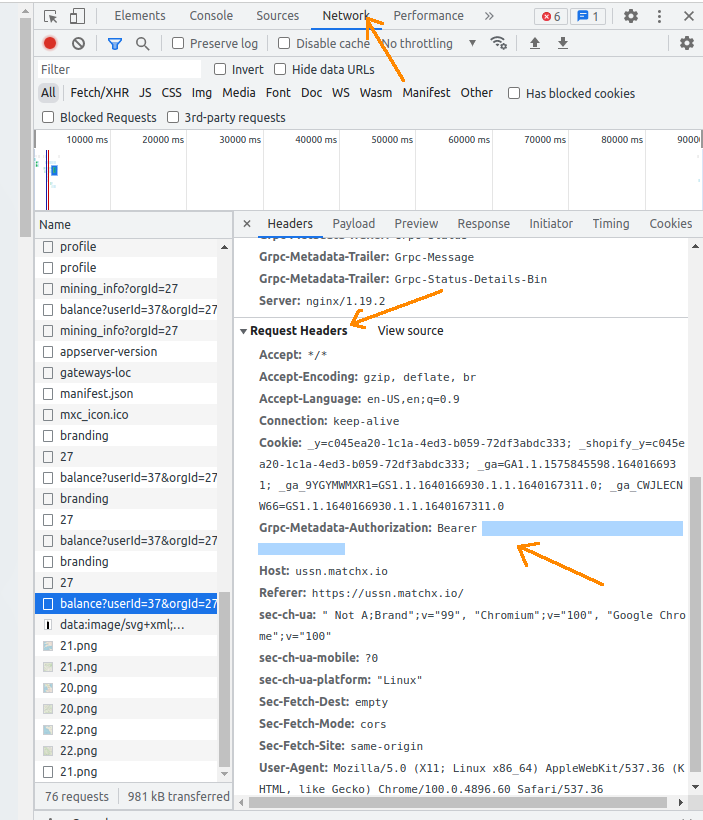The image size is (703, 820).
Task: Tick checkbox of appserver-version request
Action: [x=48, y=352]
